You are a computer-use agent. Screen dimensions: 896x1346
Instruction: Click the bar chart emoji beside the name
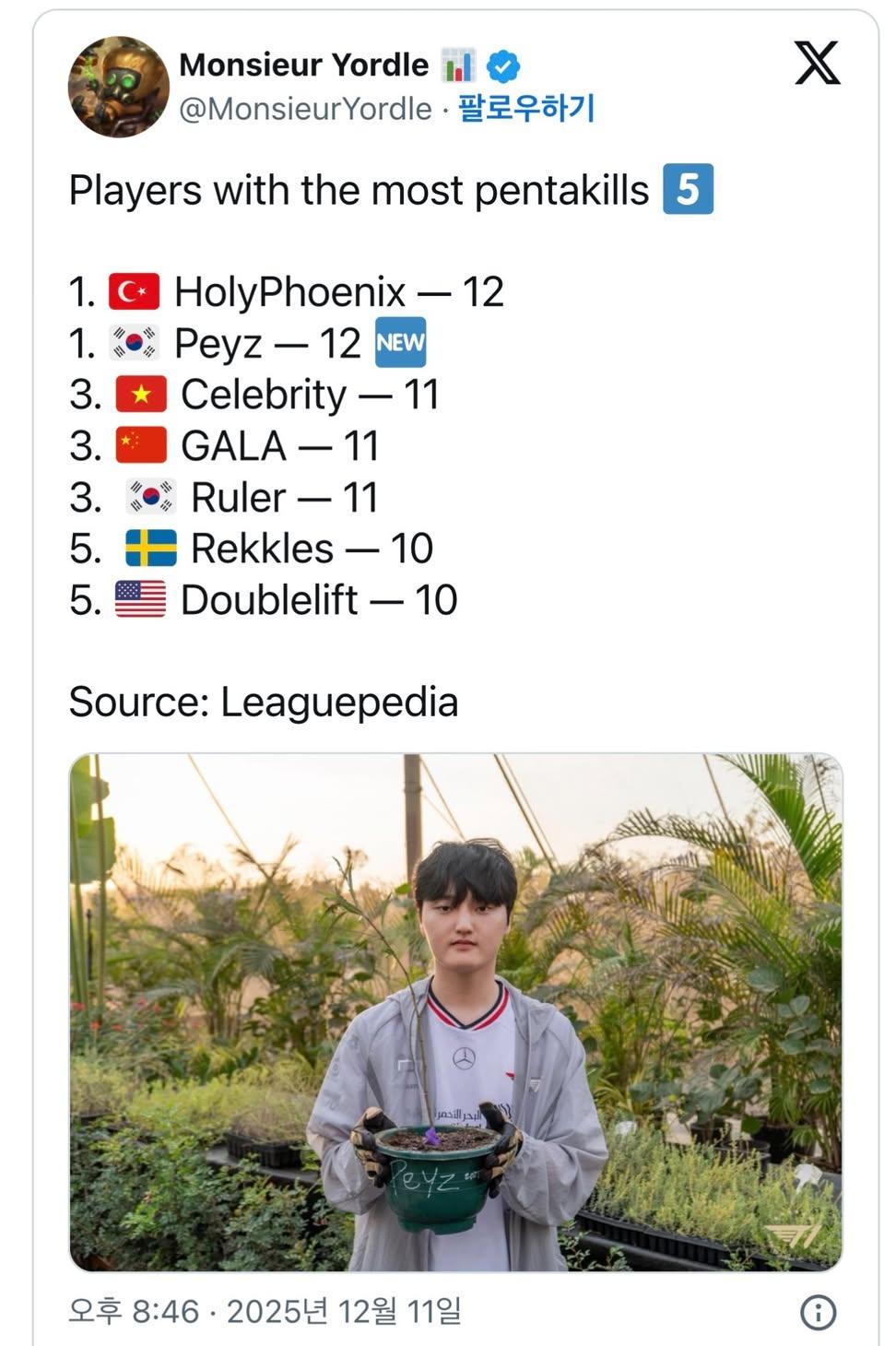(x=458, y=65)
